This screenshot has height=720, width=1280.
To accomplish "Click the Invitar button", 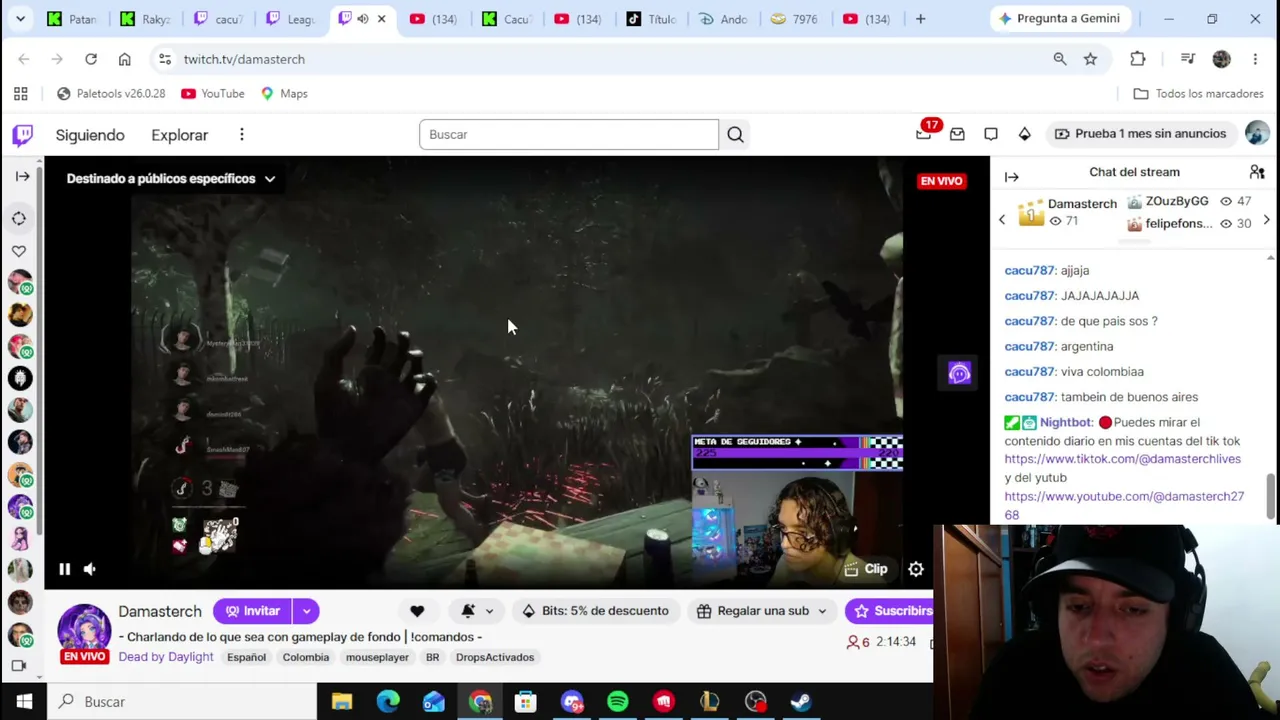I will [x=252, y=611].
